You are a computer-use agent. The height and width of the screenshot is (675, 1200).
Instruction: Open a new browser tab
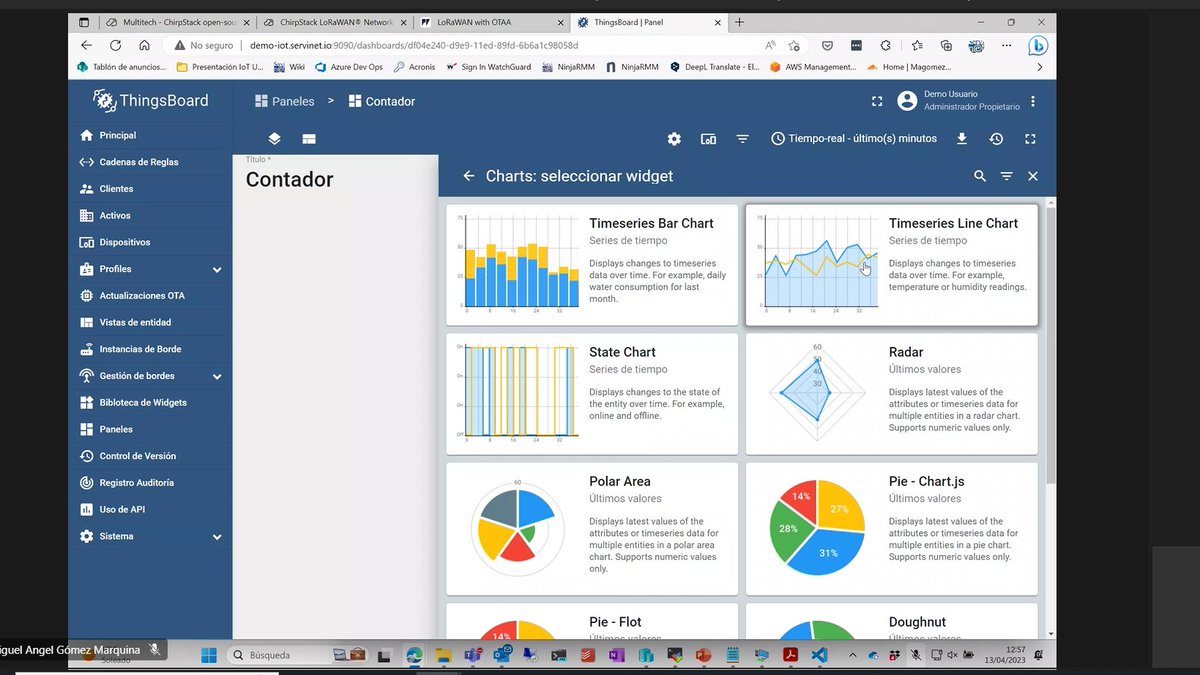click(x=739, y=22)
